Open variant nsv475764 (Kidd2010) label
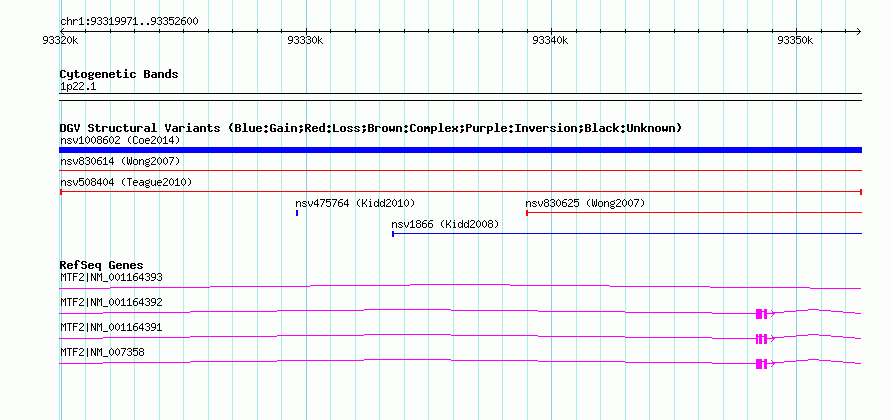Viewport: 890px width, 420px height. (355, 203)
